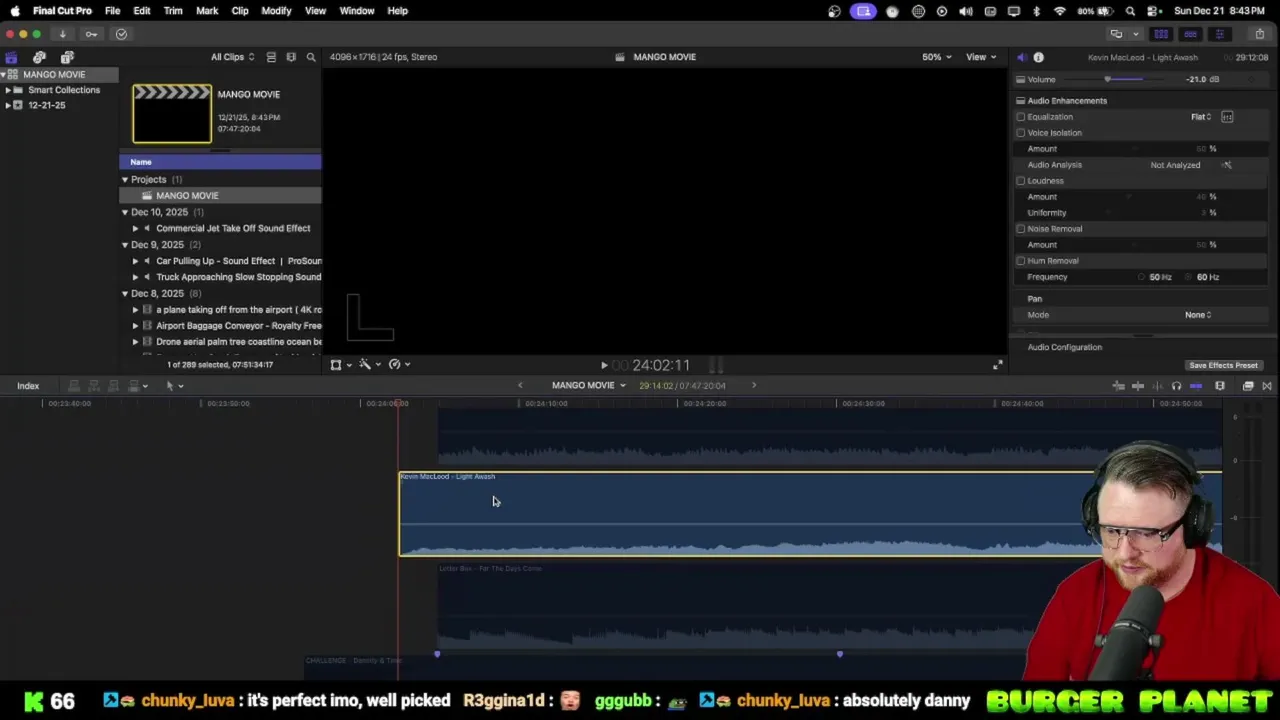Click the Wi-Fi icon in menu bar
The height and width of the screenshot is (720, 1280).
click(x=1060, y=11)
